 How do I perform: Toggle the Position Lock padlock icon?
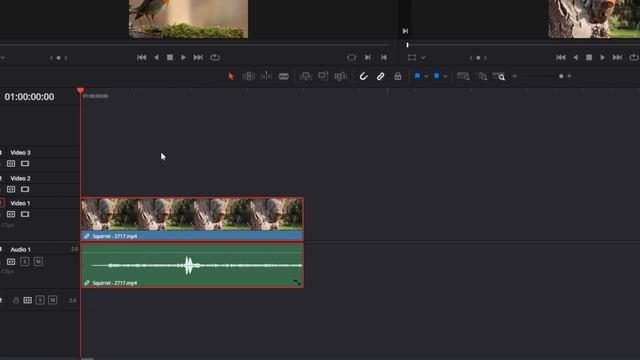[x=398, y=76]
